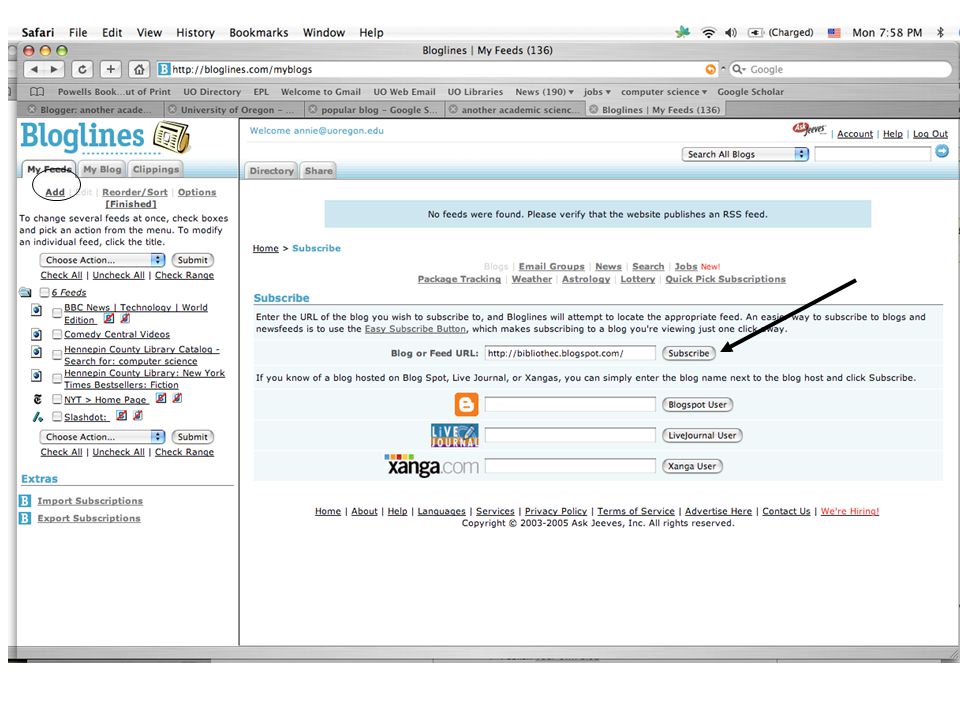This screenshot has width=960, height=720.
Task: Click the Xanga User button
Action: [x=692, y=466]
